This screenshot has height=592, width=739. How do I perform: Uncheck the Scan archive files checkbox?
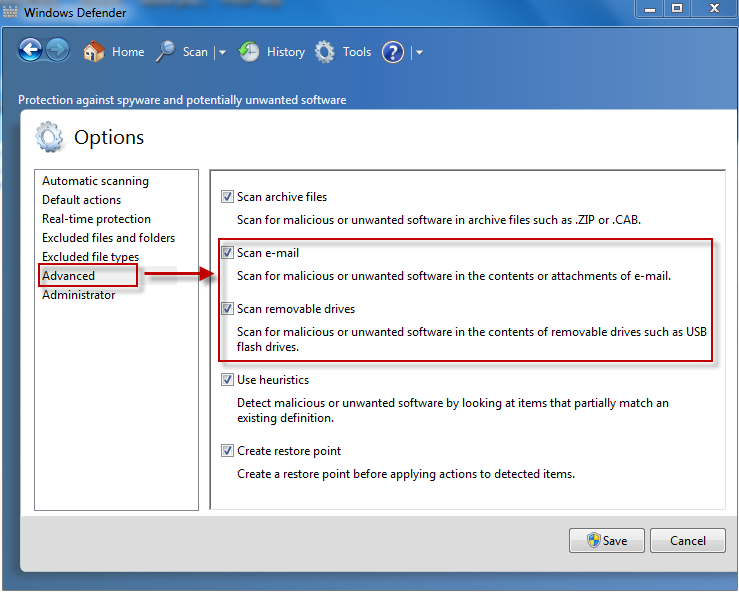pyautogui.click(x=227, y=197)
